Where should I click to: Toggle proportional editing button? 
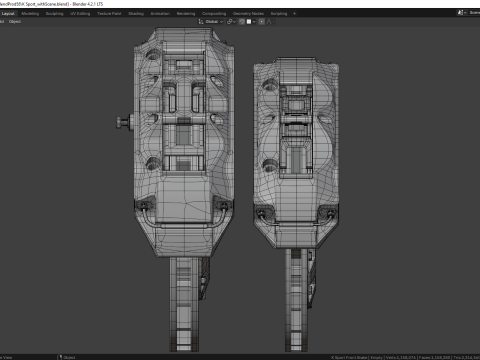262,22
